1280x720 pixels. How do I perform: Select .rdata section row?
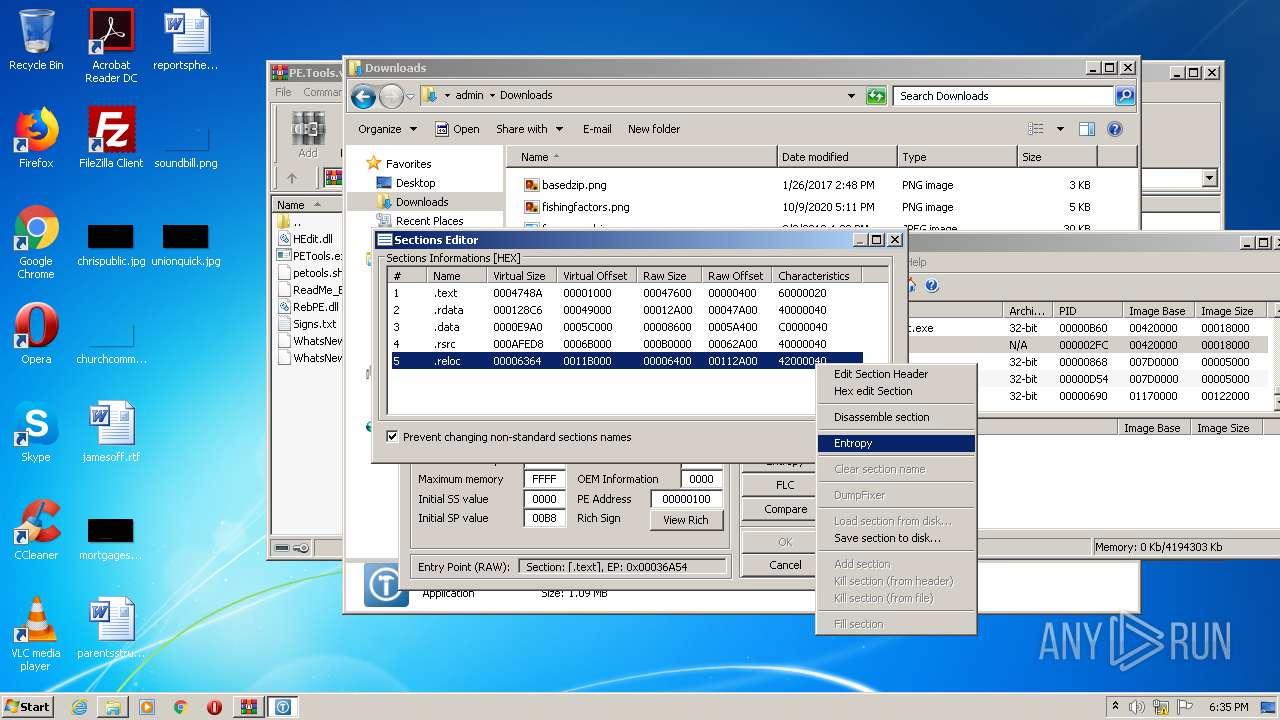pyautogui.click(x=627, y=310)
